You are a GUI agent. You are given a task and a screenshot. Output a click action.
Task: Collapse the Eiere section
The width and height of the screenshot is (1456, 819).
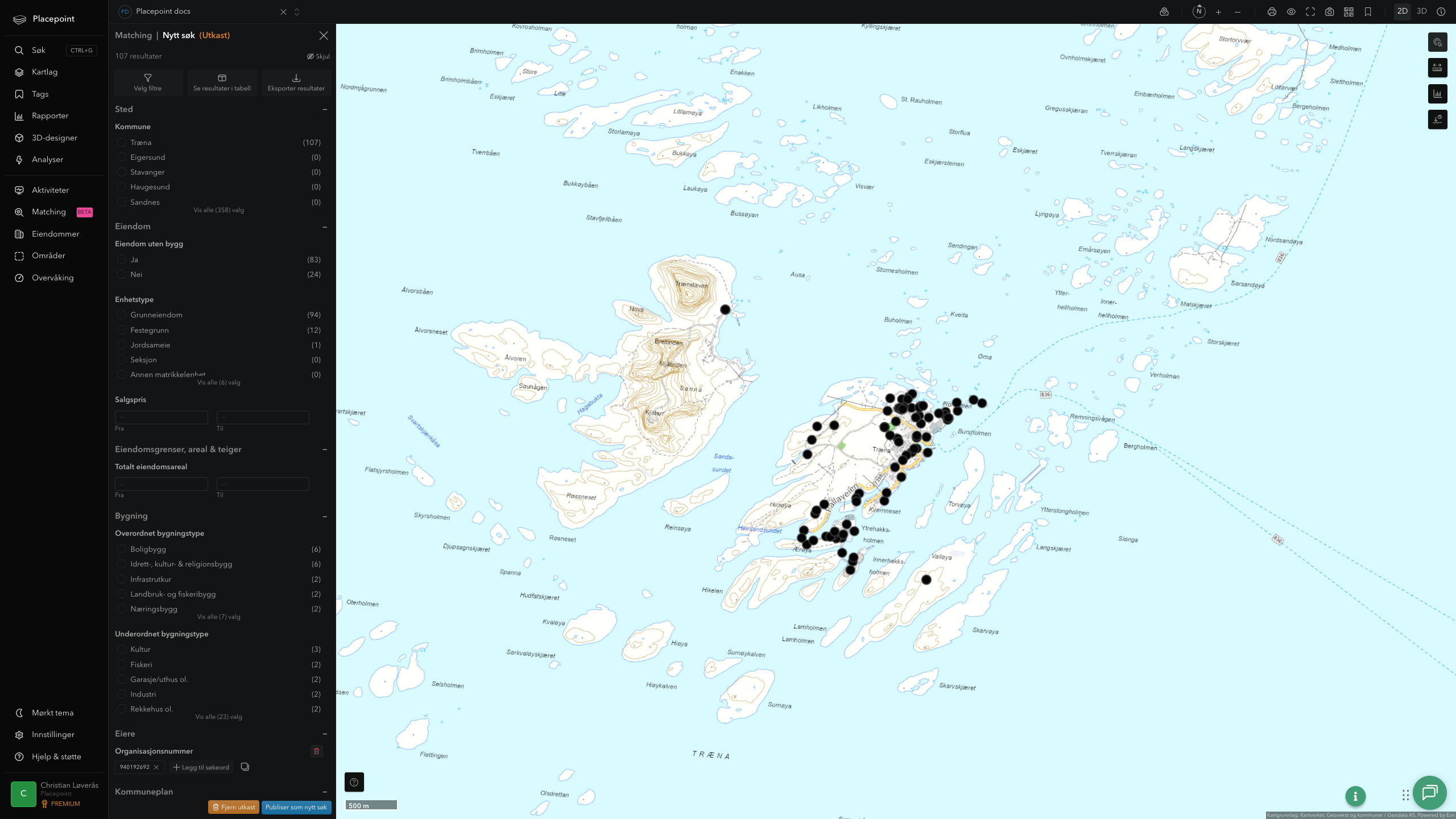point(325,734)
